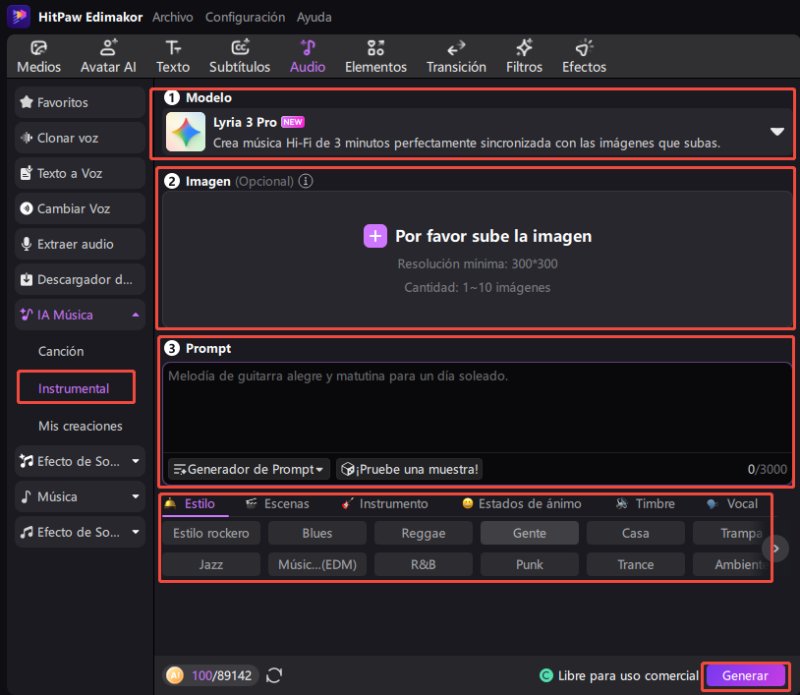
Task: Click ¡Pruebe una muestra! button
Action: pos(409,469)
